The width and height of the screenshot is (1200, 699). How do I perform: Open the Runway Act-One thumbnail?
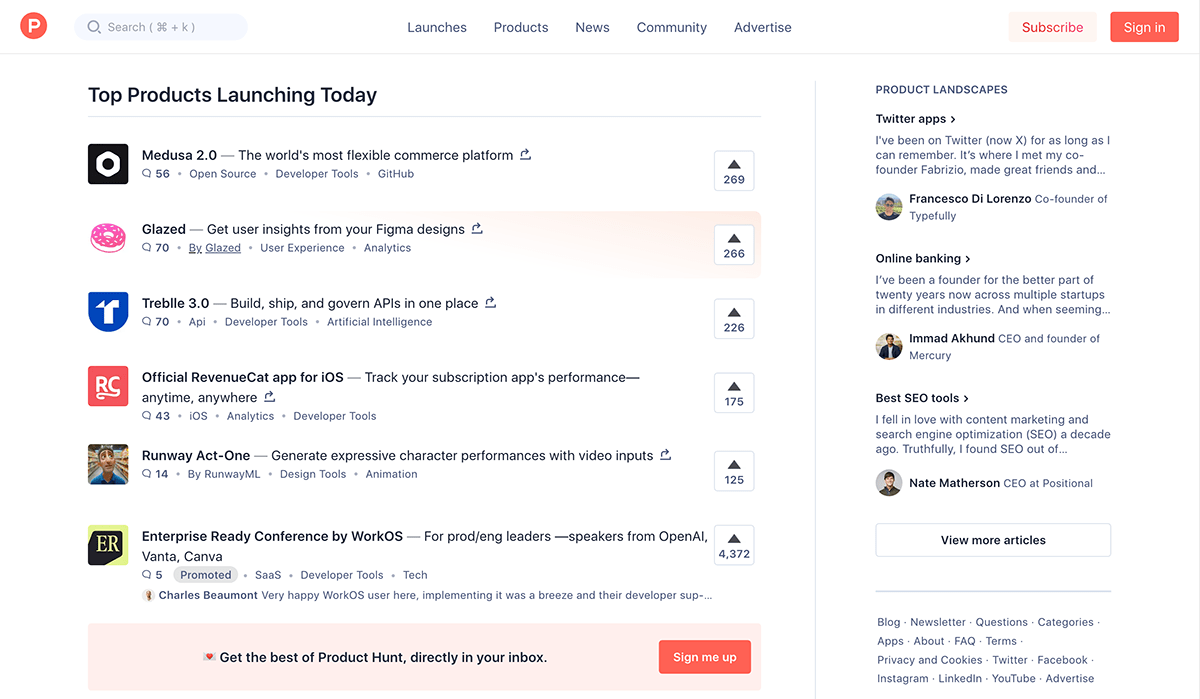(108, 464)
